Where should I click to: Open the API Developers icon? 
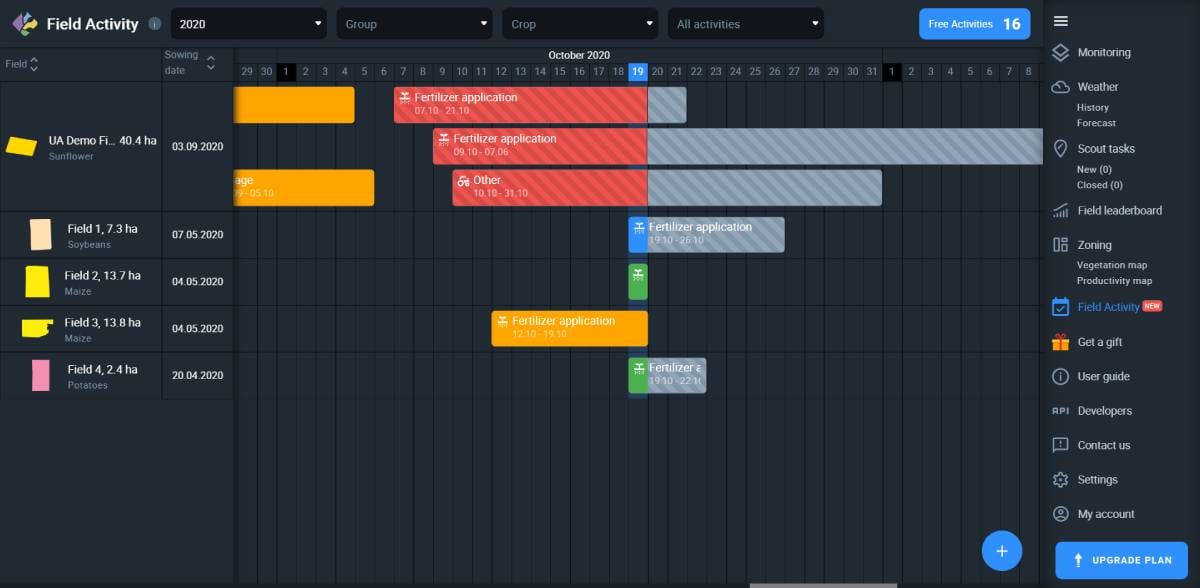click(x=1060, y=411)
